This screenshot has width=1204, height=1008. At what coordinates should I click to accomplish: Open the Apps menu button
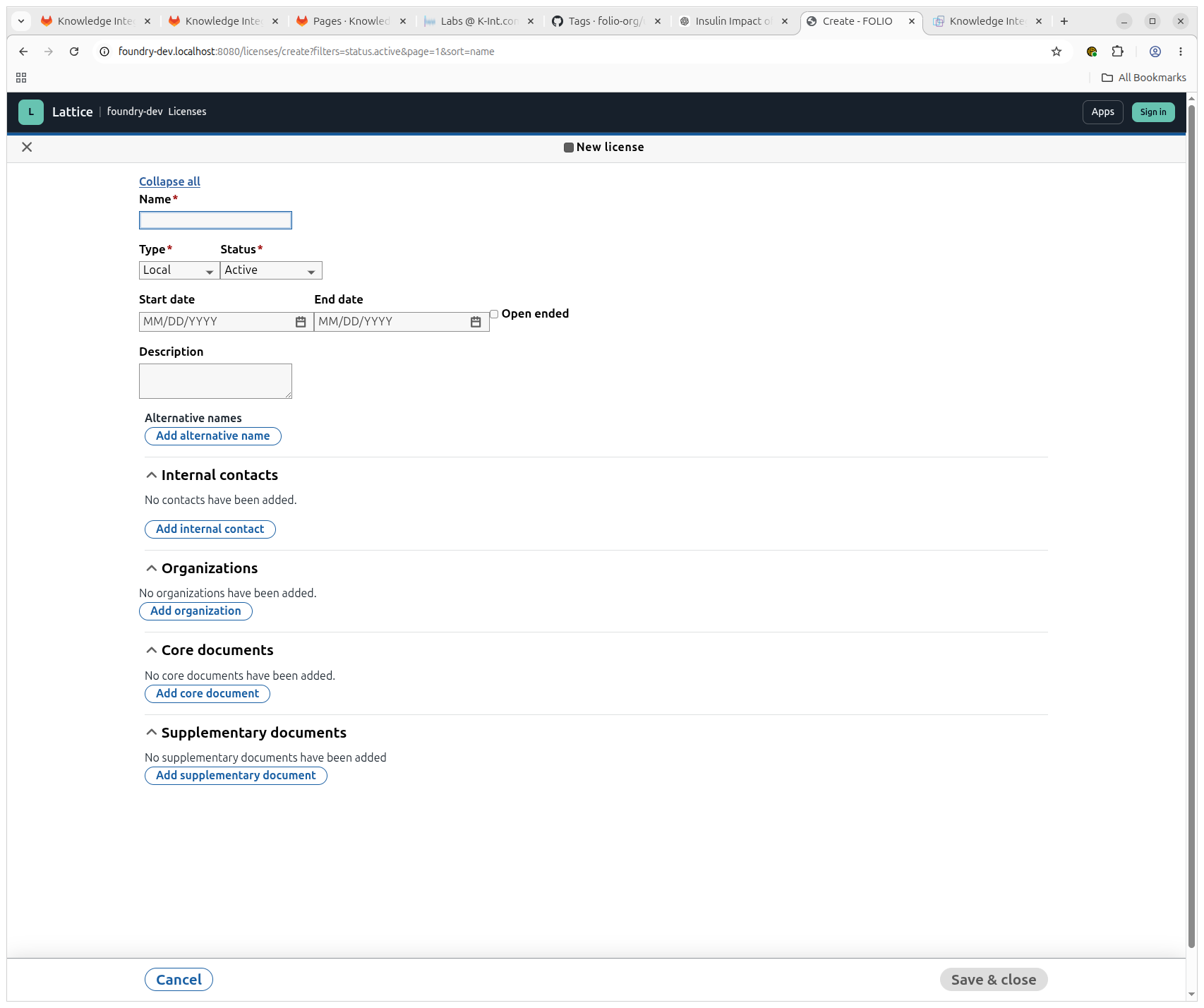coord(1102,112)
